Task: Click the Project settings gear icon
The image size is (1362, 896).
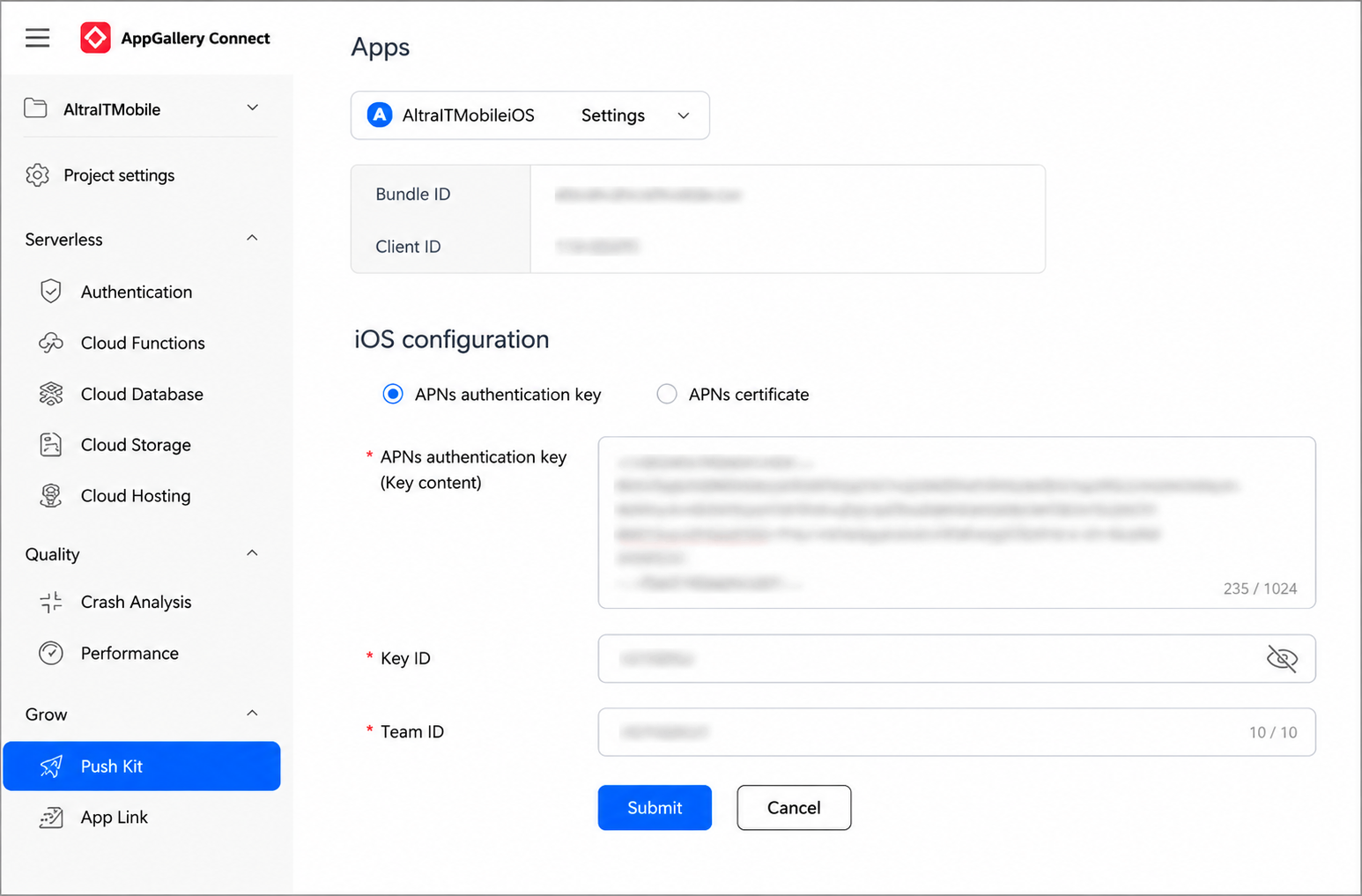Action: coord(37,175)
